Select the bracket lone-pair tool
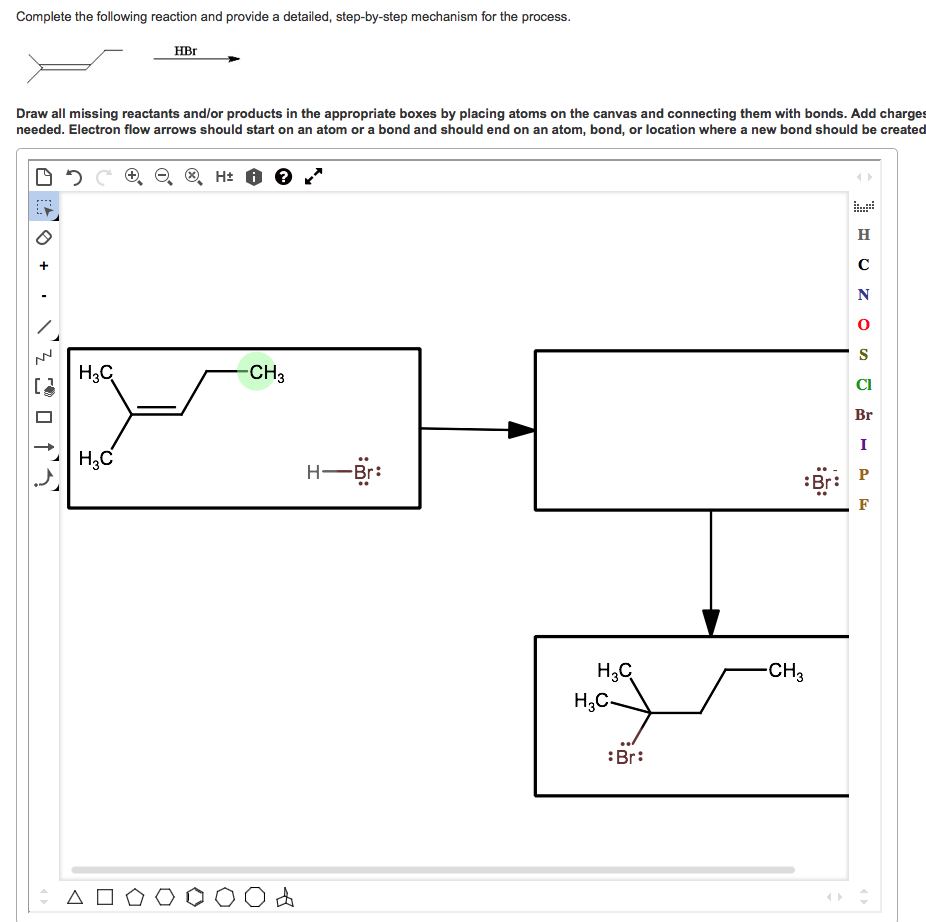 click(x=44, y=387)
